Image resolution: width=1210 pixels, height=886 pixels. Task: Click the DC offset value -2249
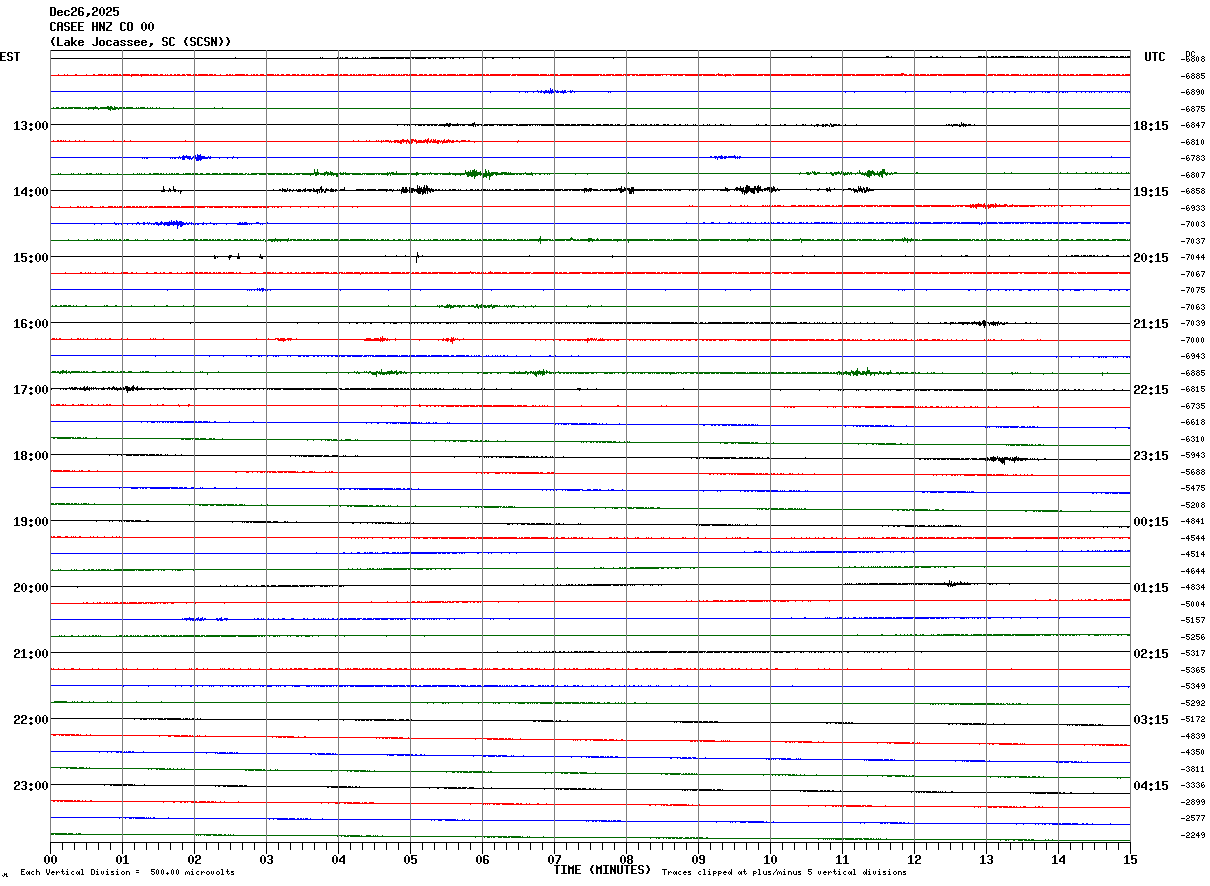[x=1193, y=836]
